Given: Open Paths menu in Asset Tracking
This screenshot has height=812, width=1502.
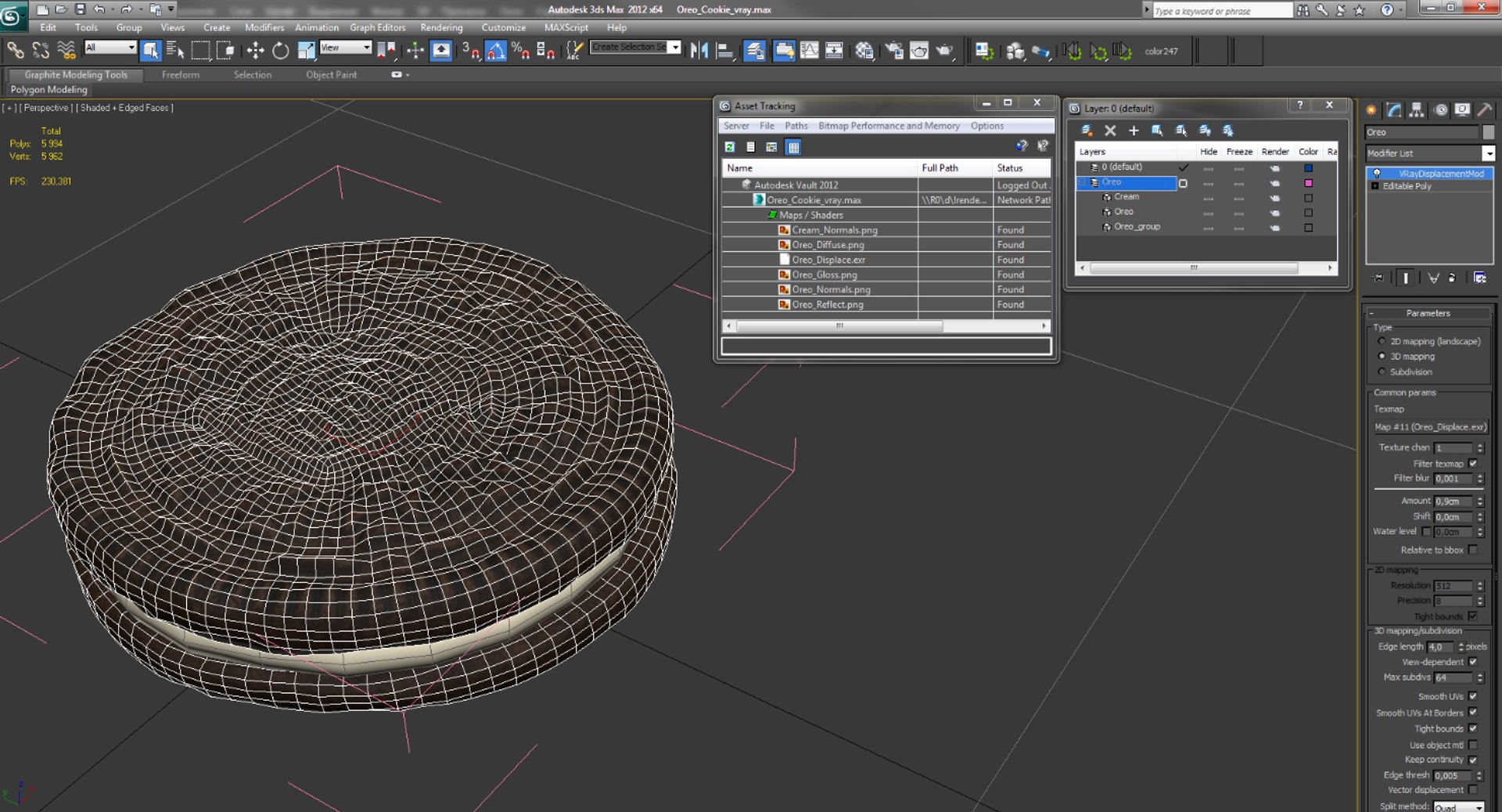Looking at the screenshot, I should (x=796, y=126).
